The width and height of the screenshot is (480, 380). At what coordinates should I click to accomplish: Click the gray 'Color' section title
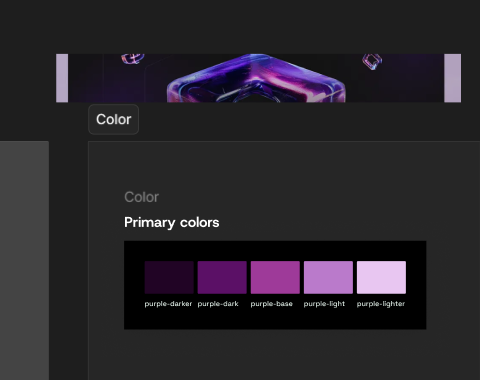pos(141,197)
